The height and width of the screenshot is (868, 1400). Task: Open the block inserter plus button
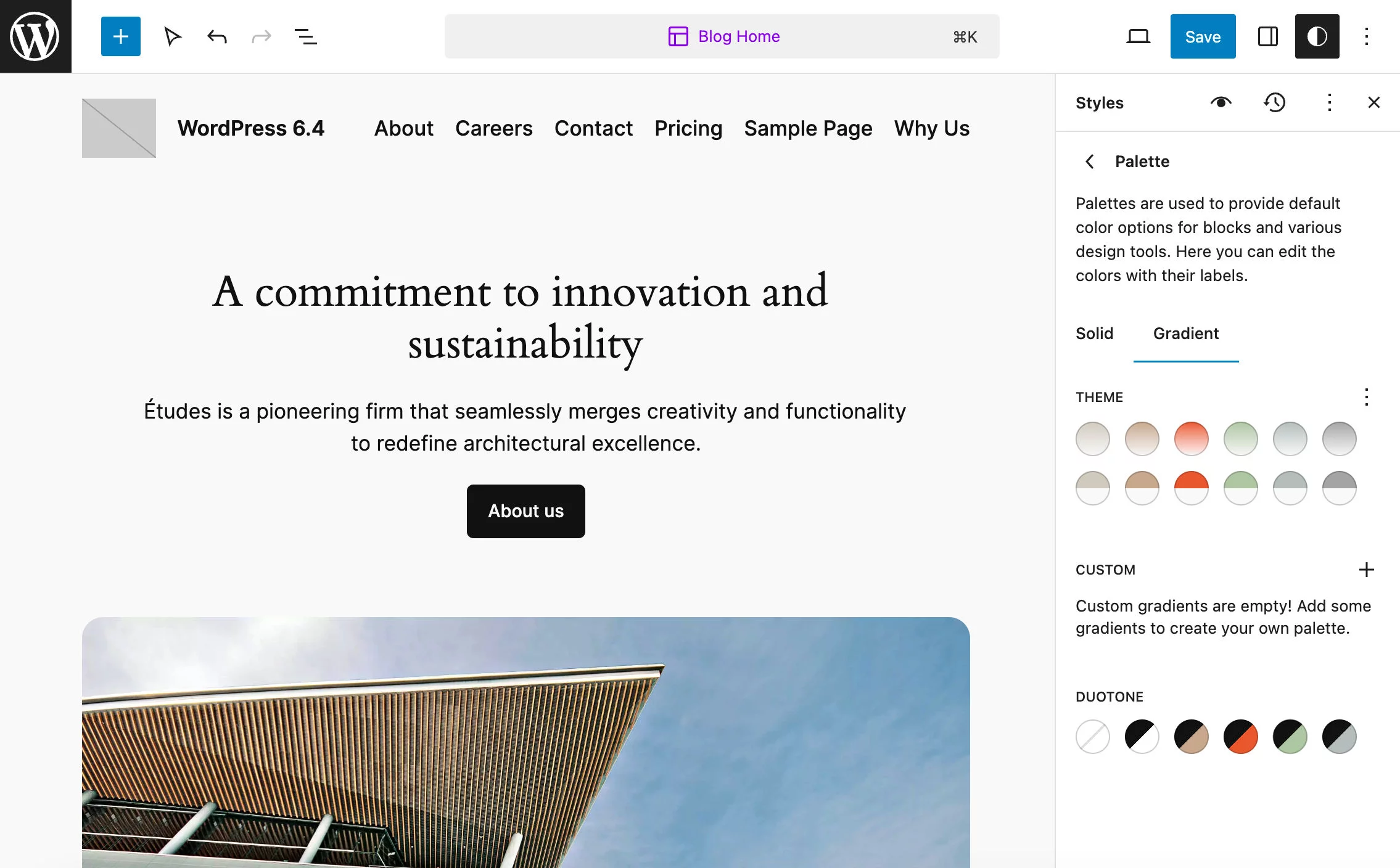pos(121,36)
